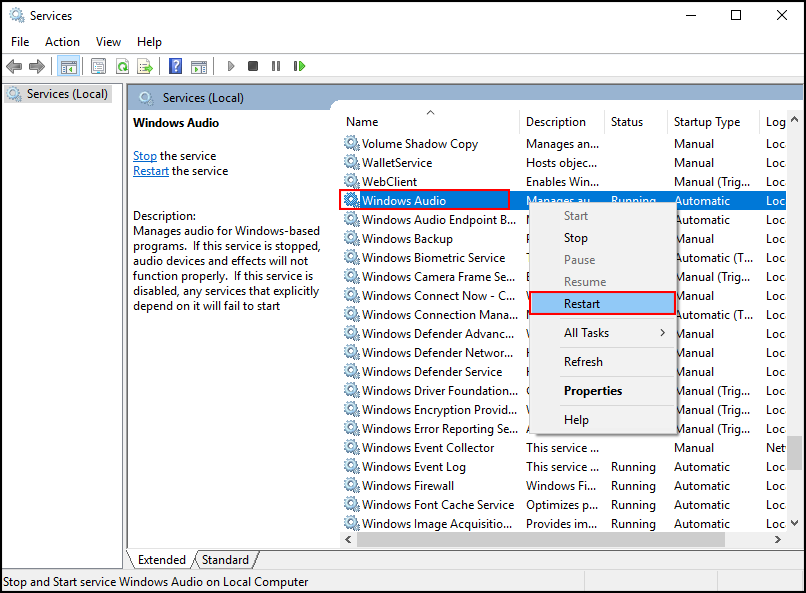The image size is (806, 593).
Task: Switch to the Extended tab
Action: (161, 559)
